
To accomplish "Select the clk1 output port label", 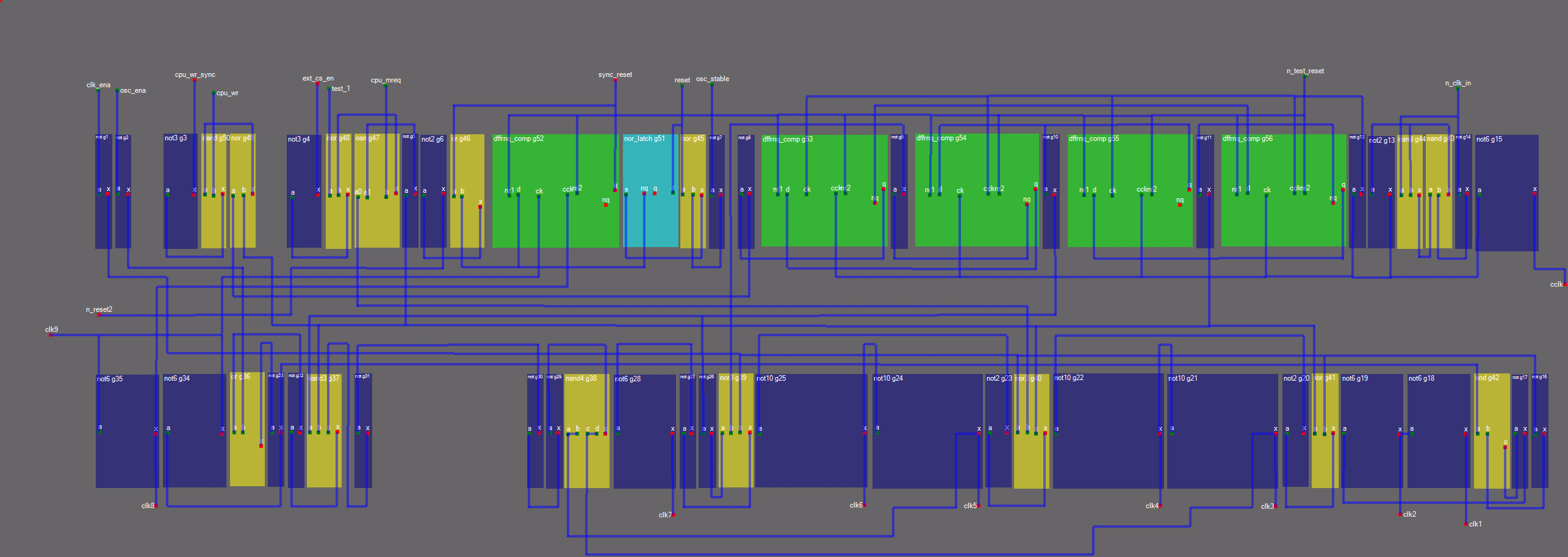I will pos(1475,524).
